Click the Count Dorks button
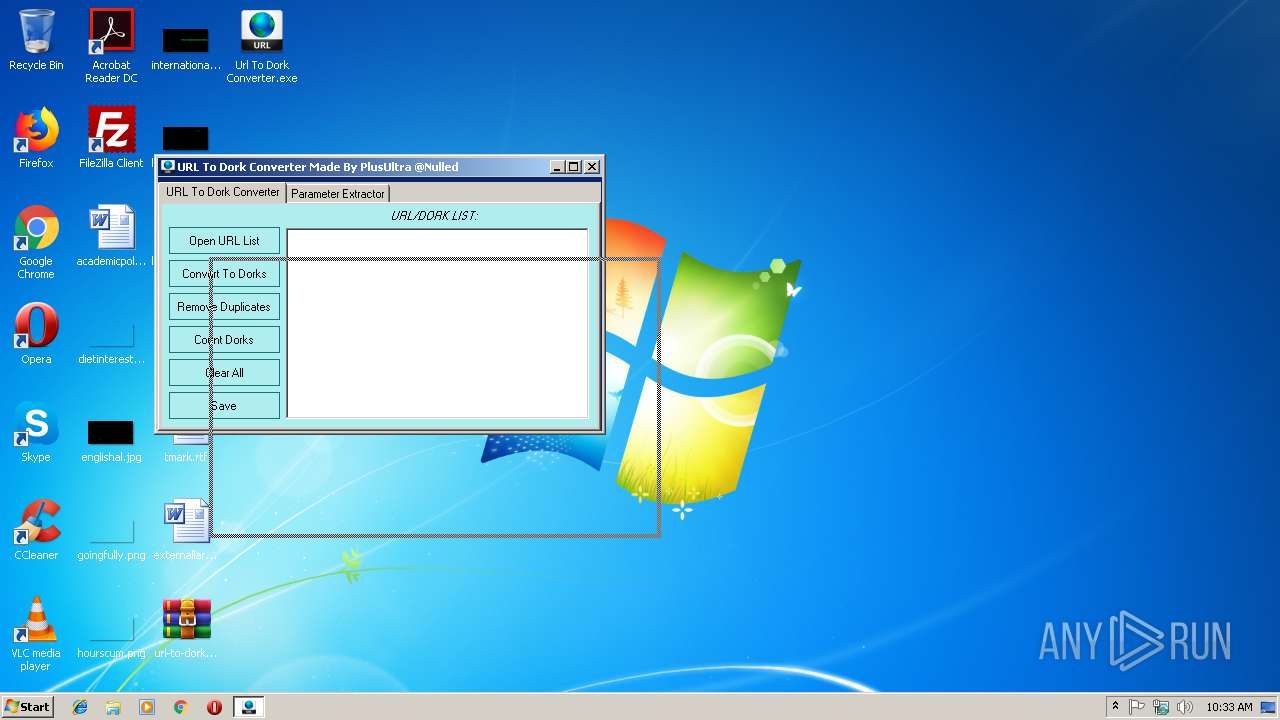The image size is (1280, 720). 224,340
